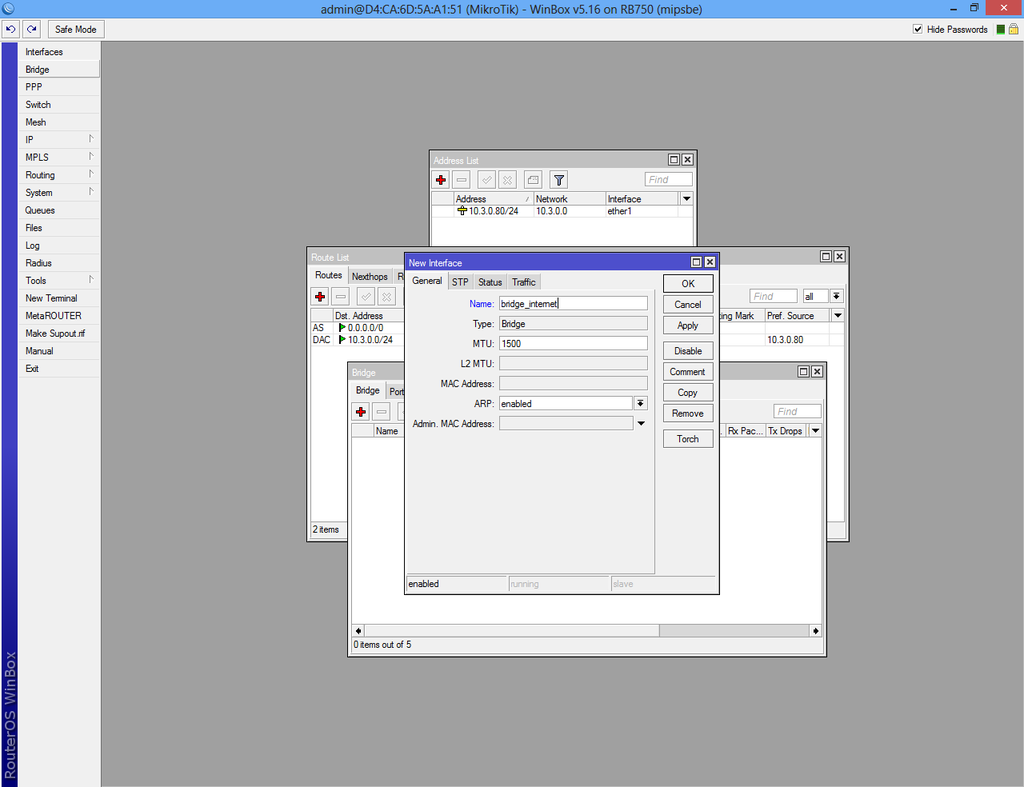Disable the address using the X toolbar icon

tap(508, 179)
